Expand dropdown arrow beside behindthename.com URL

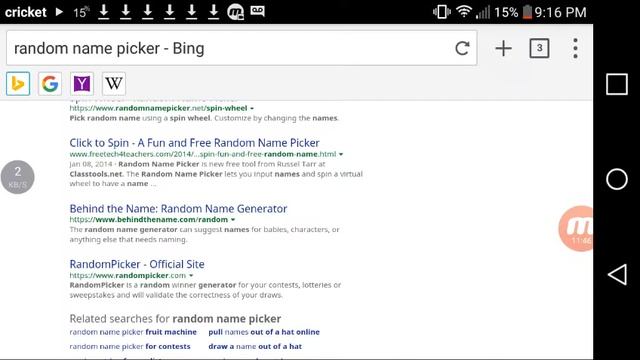pos(233,220)
